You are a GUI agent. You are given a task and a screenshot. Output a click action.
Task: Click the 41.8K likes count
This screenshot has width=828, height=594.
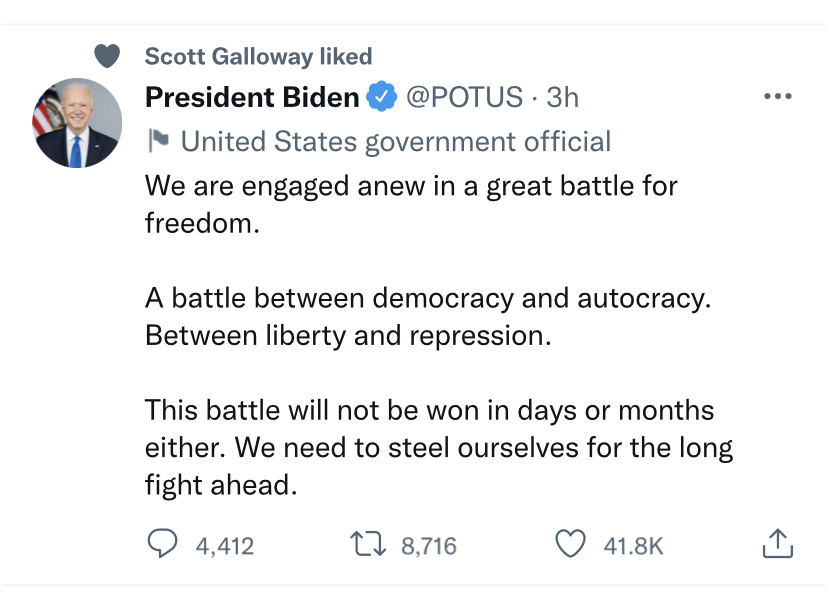pos(633,546)
